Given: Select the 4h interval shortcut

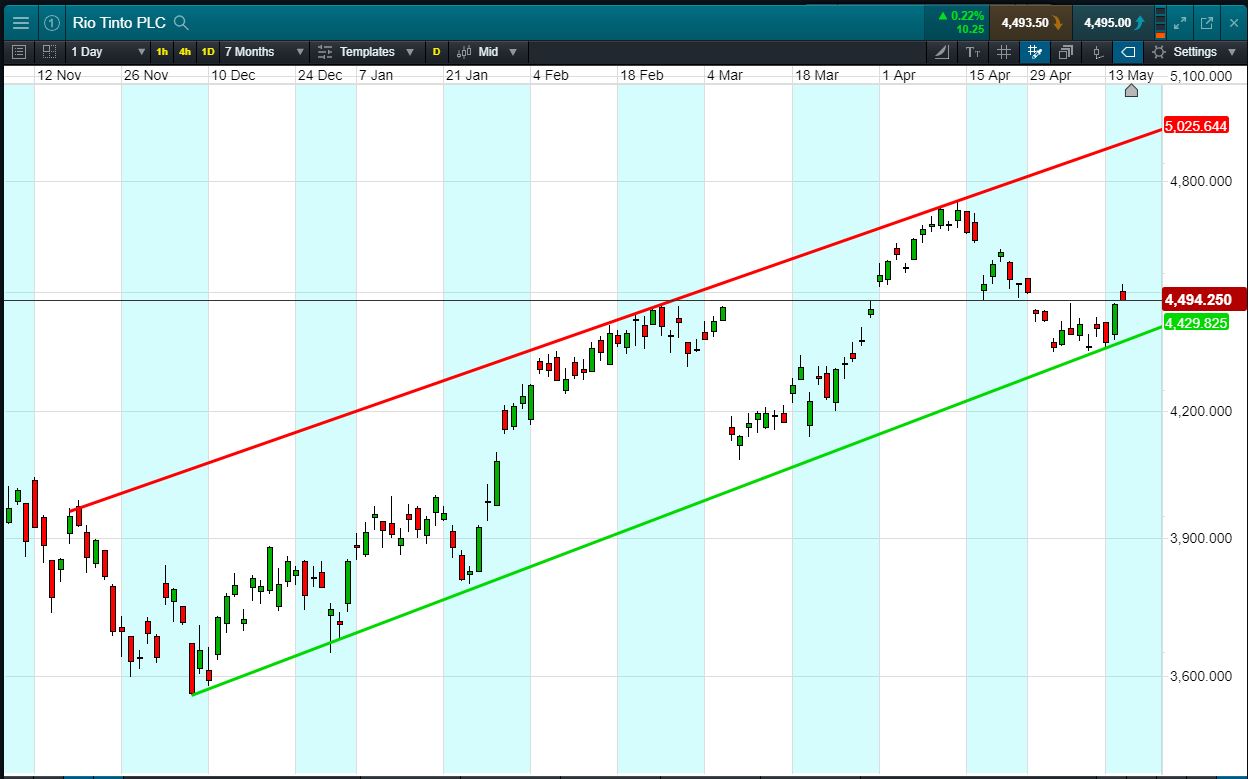Looking at the screenshot, I should point(185,51).
